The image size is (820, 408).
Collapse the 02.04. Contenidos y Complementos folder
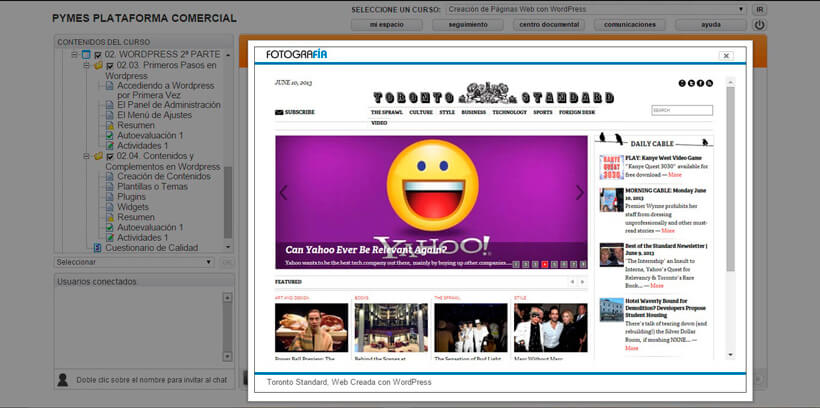tap(86, 156)
